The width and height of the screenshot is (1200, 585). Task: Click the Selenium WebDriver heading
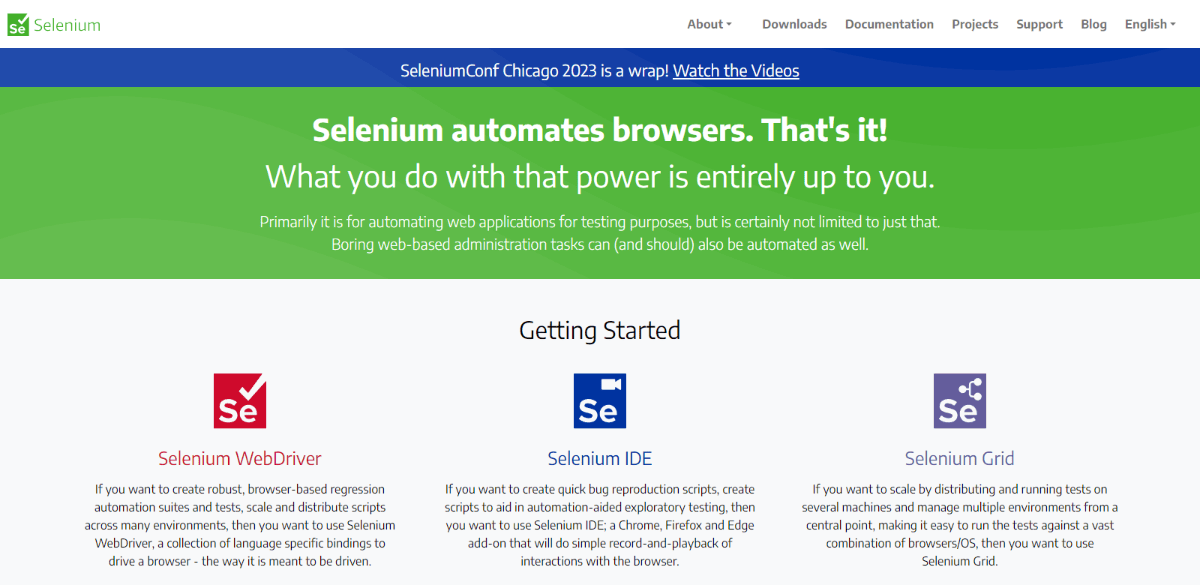click(x=240, y=459)
